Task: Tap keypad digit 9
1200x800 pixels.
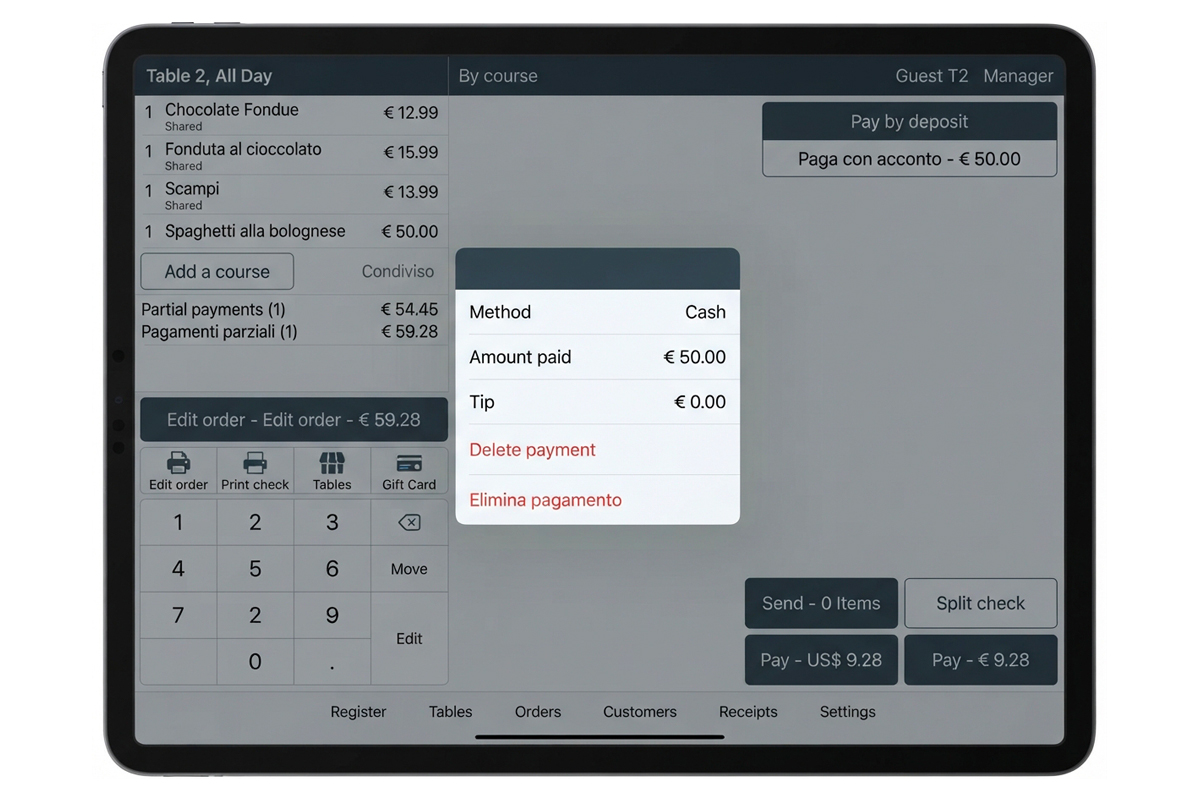Action: [332, 616]
